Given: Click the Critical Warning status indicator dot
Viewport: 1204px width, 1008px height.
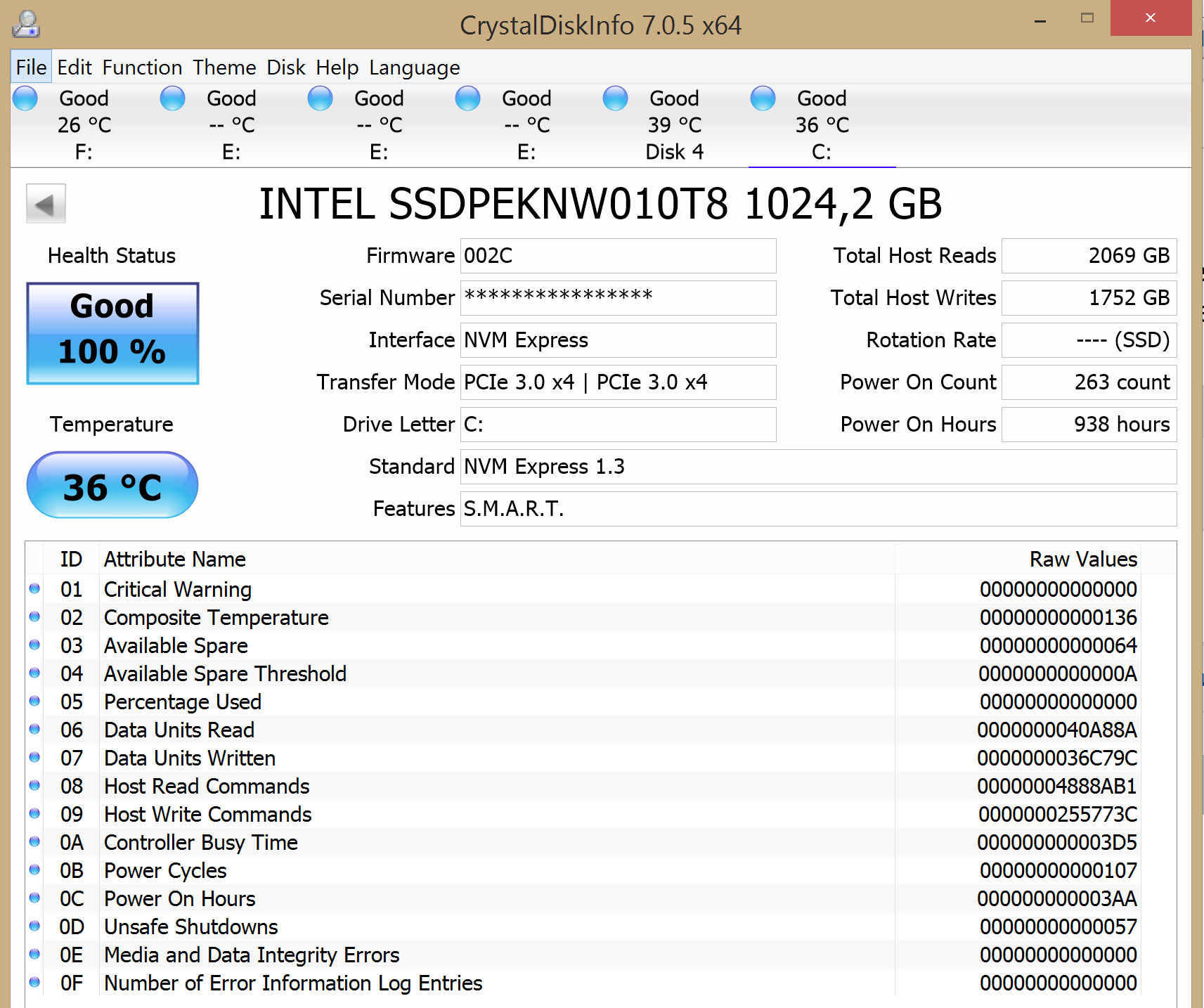Looking at the screenshot, I should point(34,589).
